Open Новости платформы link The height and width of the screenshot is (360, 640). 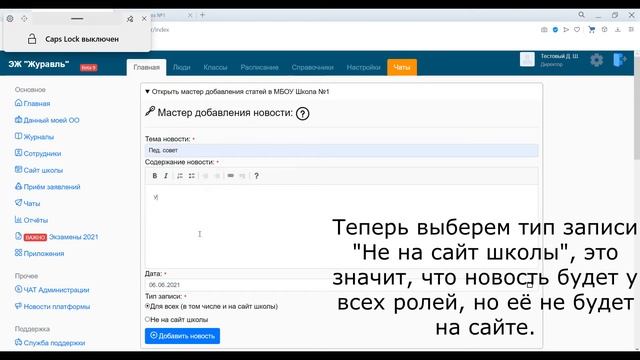(52, 306)
